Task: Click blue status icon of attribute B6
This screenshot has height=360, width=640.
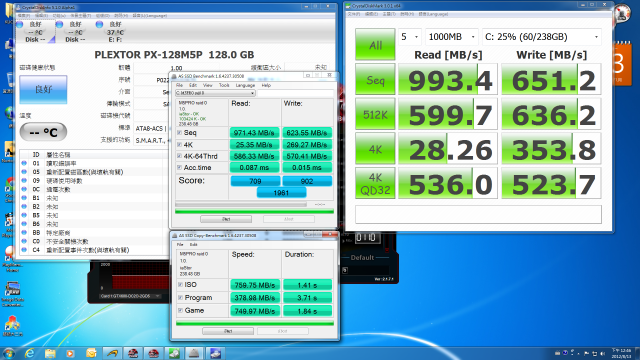Action: (24, 224)
